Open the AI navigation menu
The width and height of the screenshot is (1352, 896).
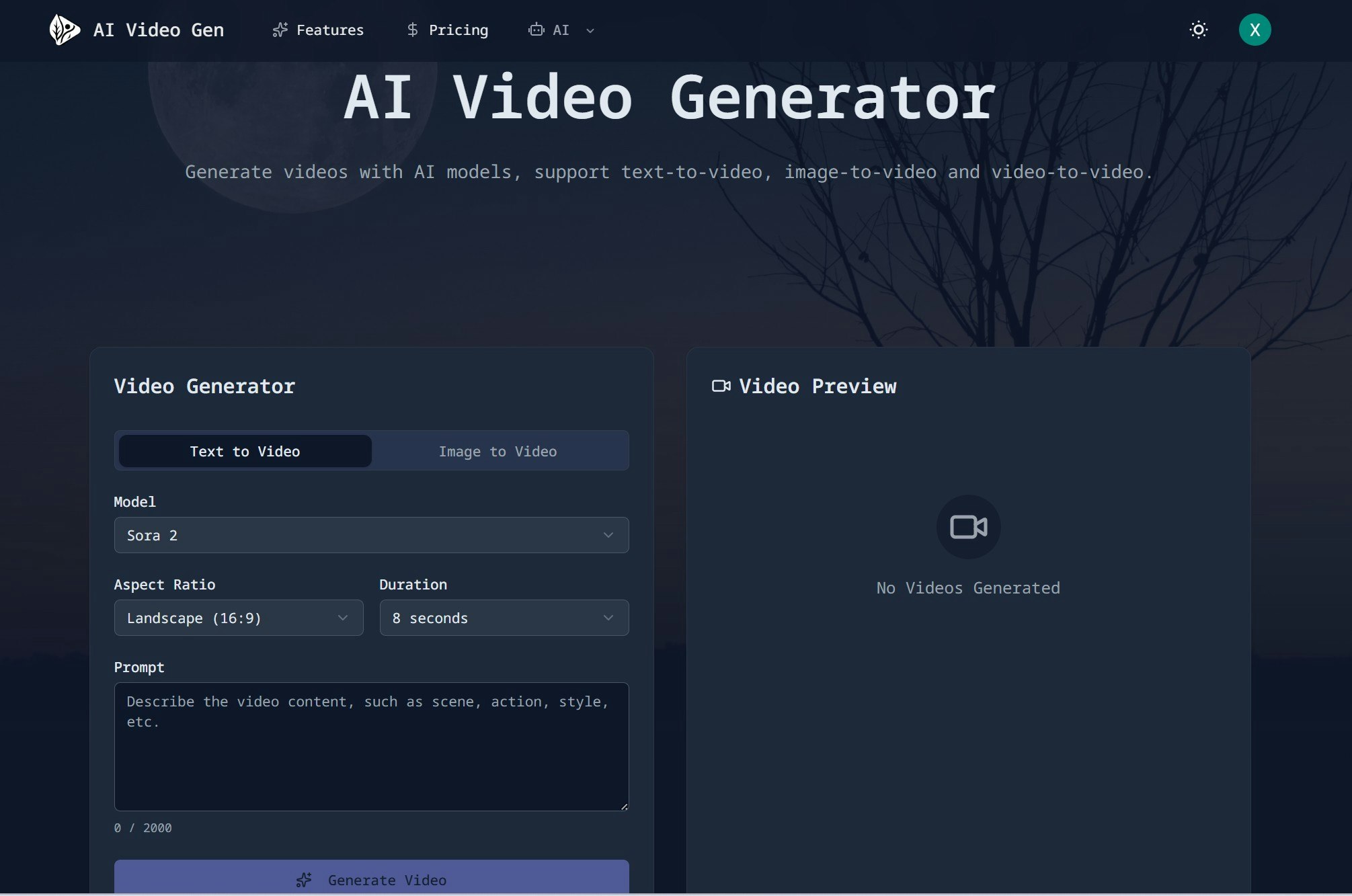(x=562, y=30)
